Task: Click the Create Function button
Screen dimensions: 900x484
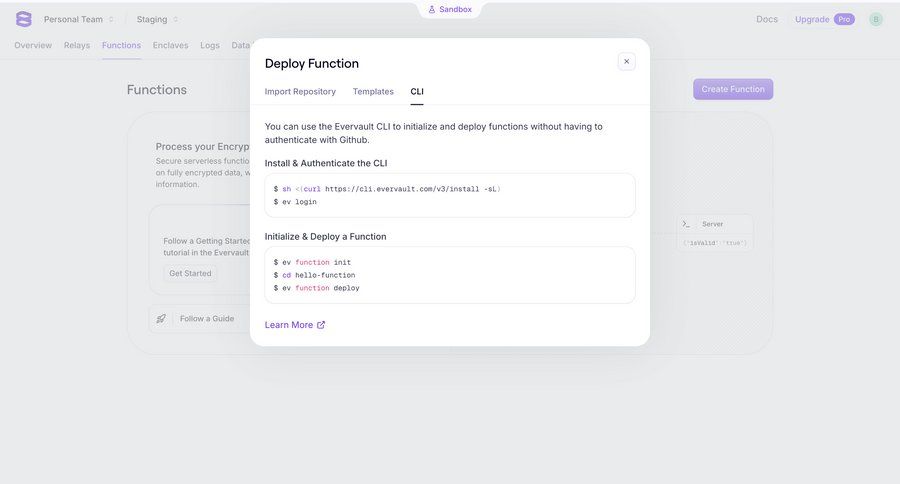Action: [733, 89]
